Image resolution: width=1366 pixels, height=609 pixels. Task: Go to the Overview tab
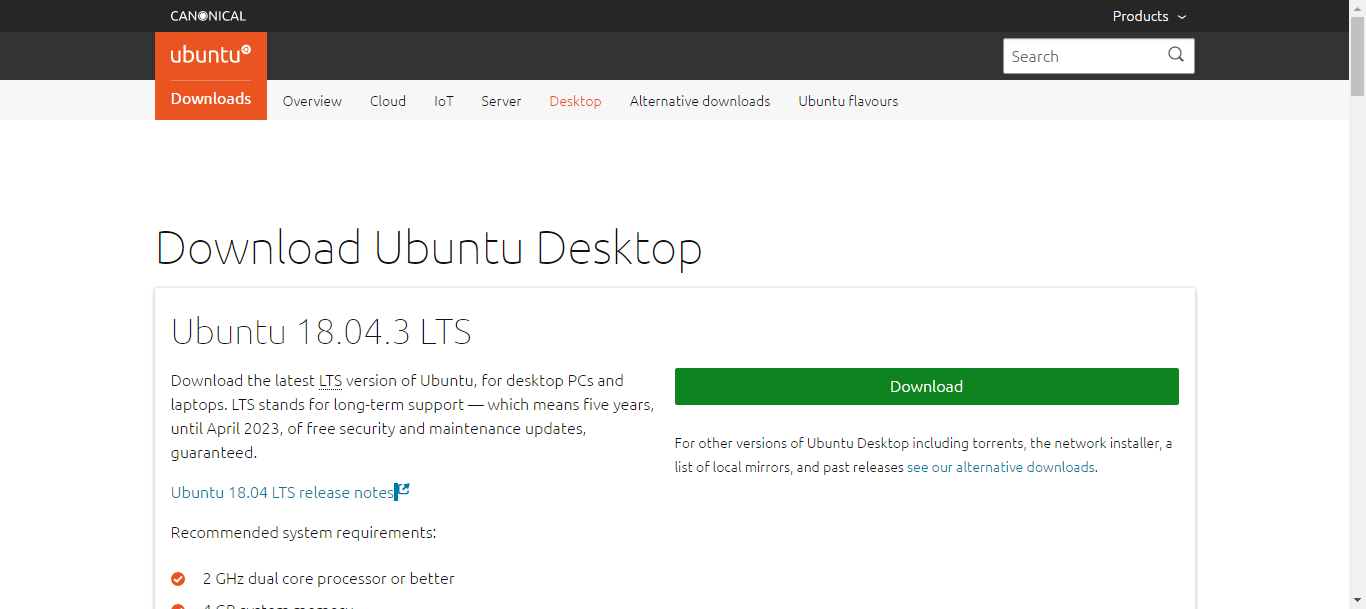(312, 101)
